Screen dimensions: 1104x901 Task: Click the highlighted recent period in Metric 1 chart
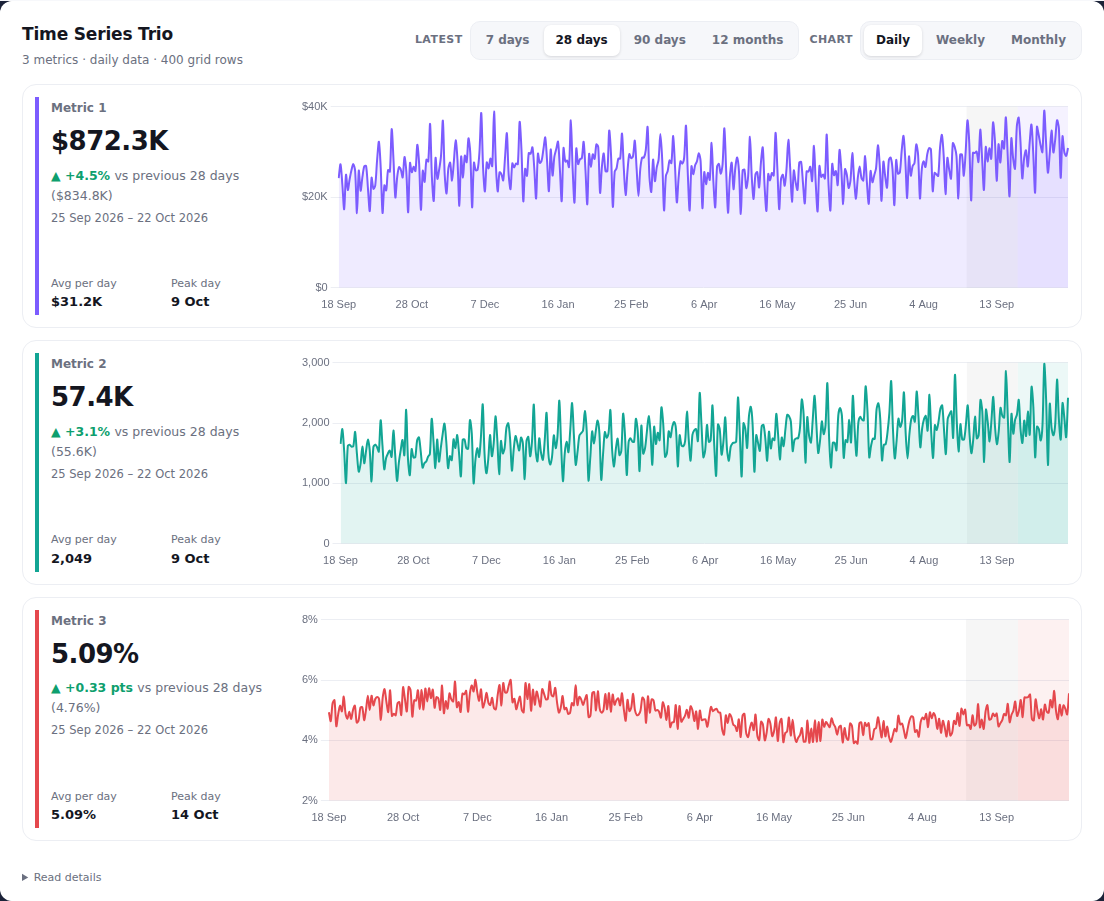tap(1042, 197)
